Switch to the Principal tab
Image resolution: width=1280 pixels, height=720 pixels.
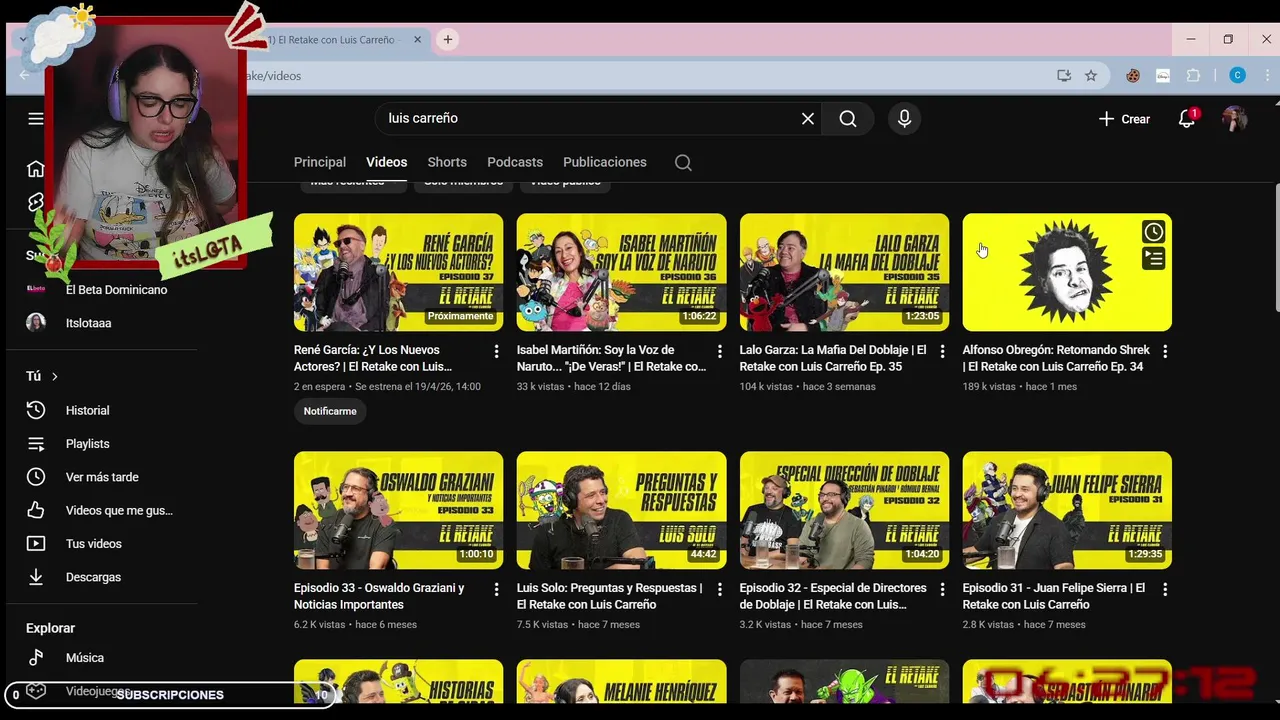[x=320, y=162]
